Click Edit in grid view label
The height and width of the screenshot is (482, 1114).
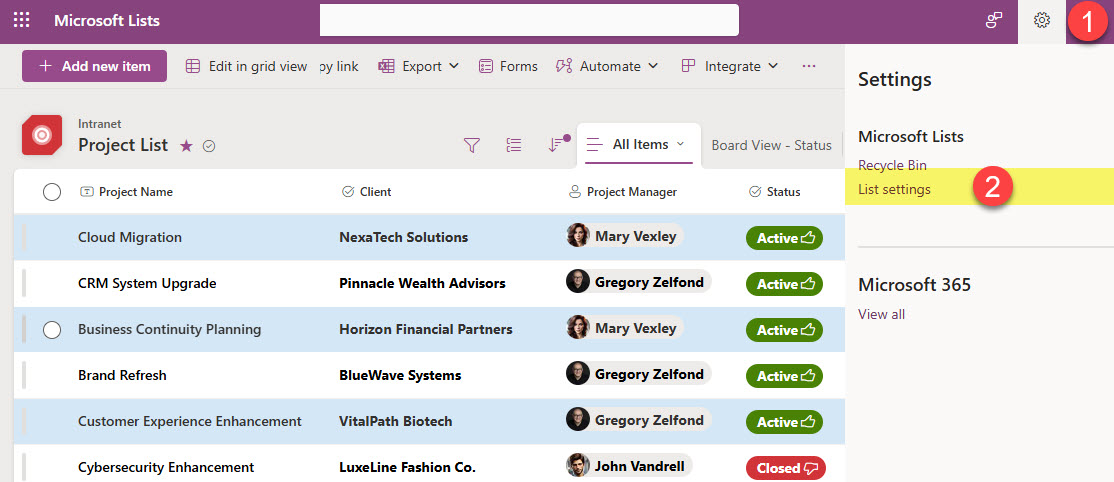pos(258,66)
